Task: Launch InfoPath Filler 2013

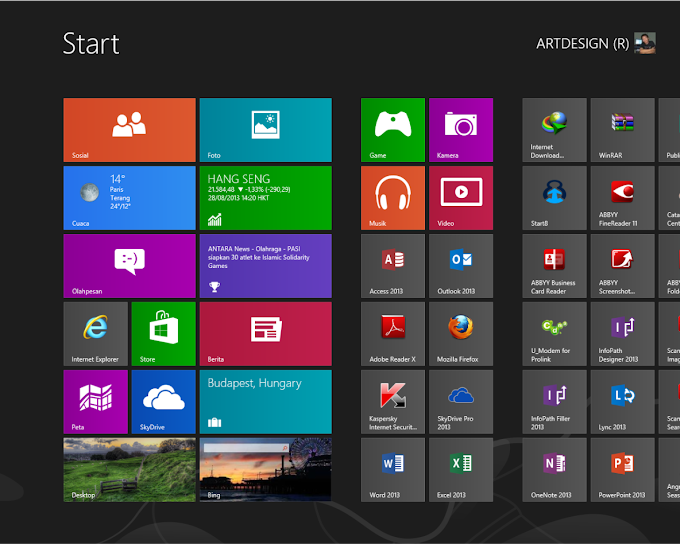Action: [554, 402]
